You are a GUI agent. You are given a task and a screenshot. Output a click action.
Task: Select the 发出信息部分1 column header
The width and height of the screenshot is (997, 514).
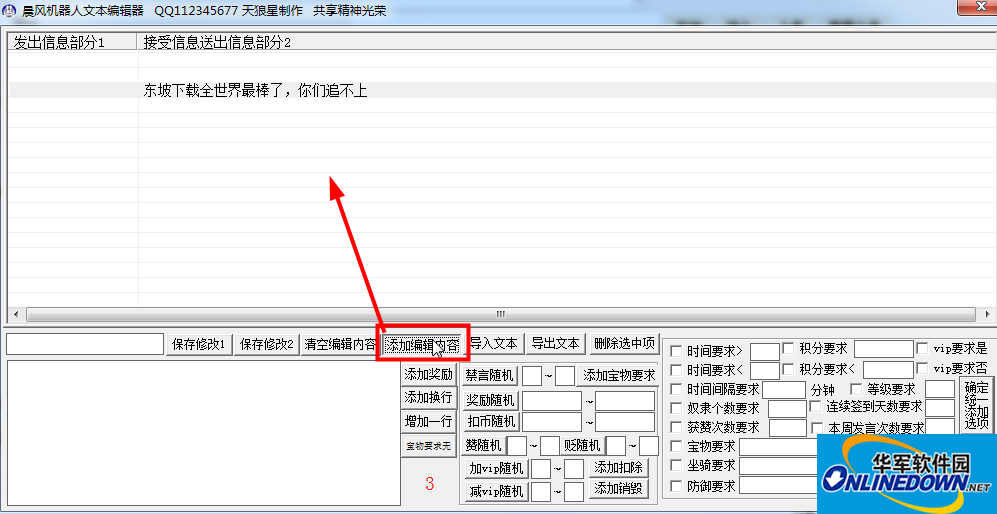[x=72, y=43]
